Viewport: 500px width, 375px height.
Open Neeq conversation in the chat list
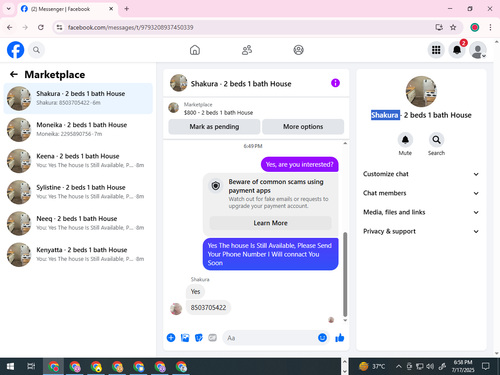click(x=78, y=223)
